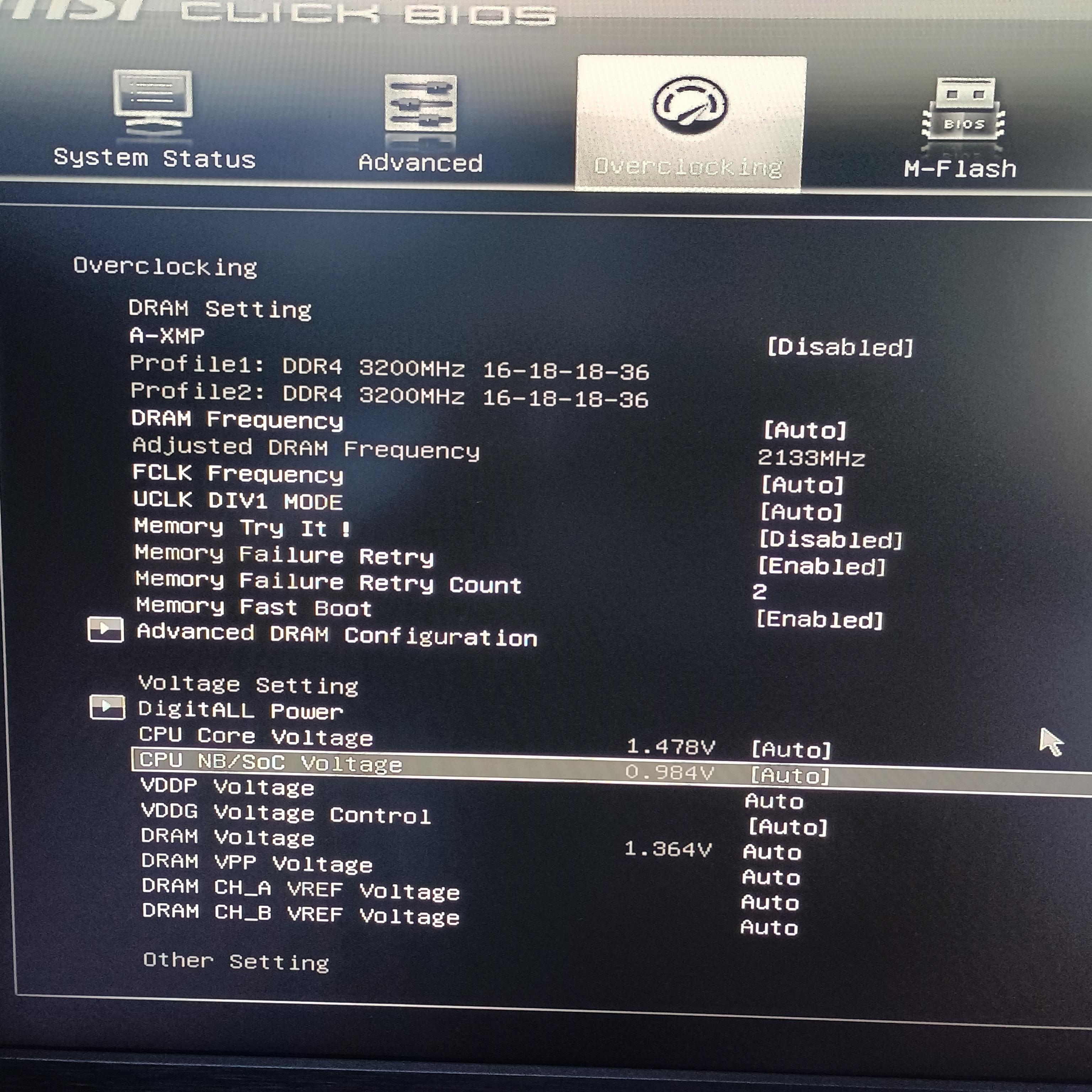Switch to the Advanced tab label
This screenshot has width=1092, height=1092.
point(421,164)
